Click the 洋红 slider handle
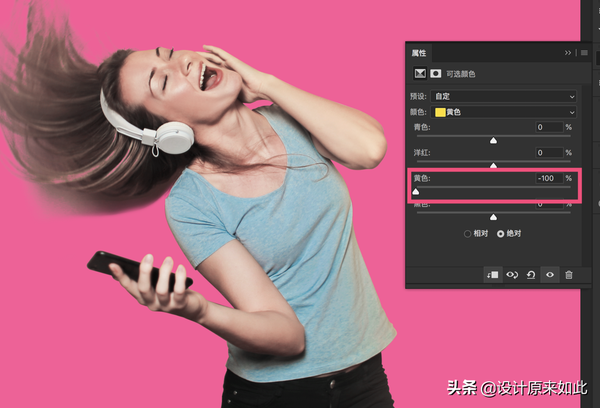Image resolution: width=600 pixels, height=408 pixels. tap(493, 165)
